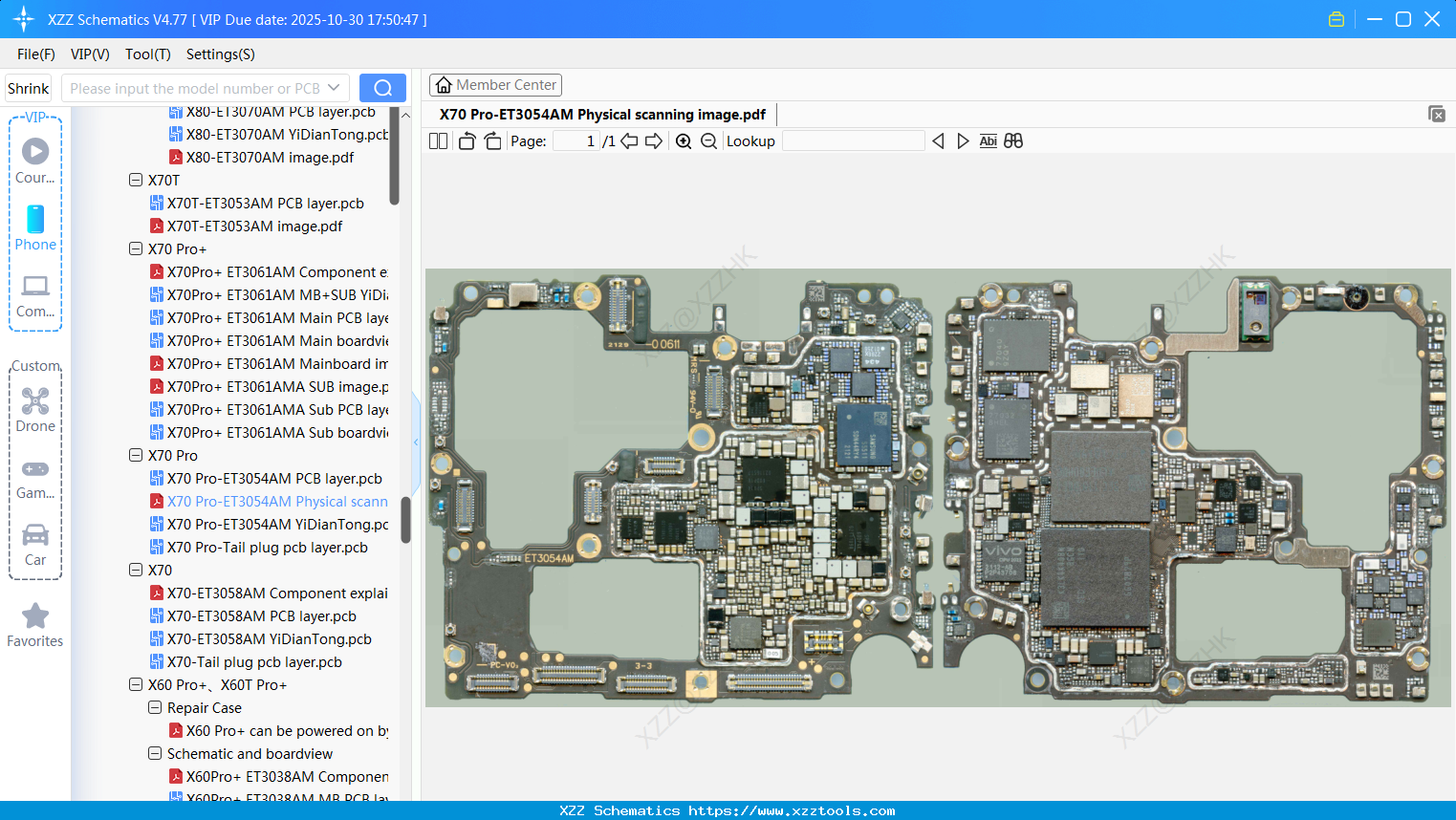Collapse the X60 Pro+、X60T Pro+ group
Viewport: 1456px width, 820px height.
click(x=135, y=684)
